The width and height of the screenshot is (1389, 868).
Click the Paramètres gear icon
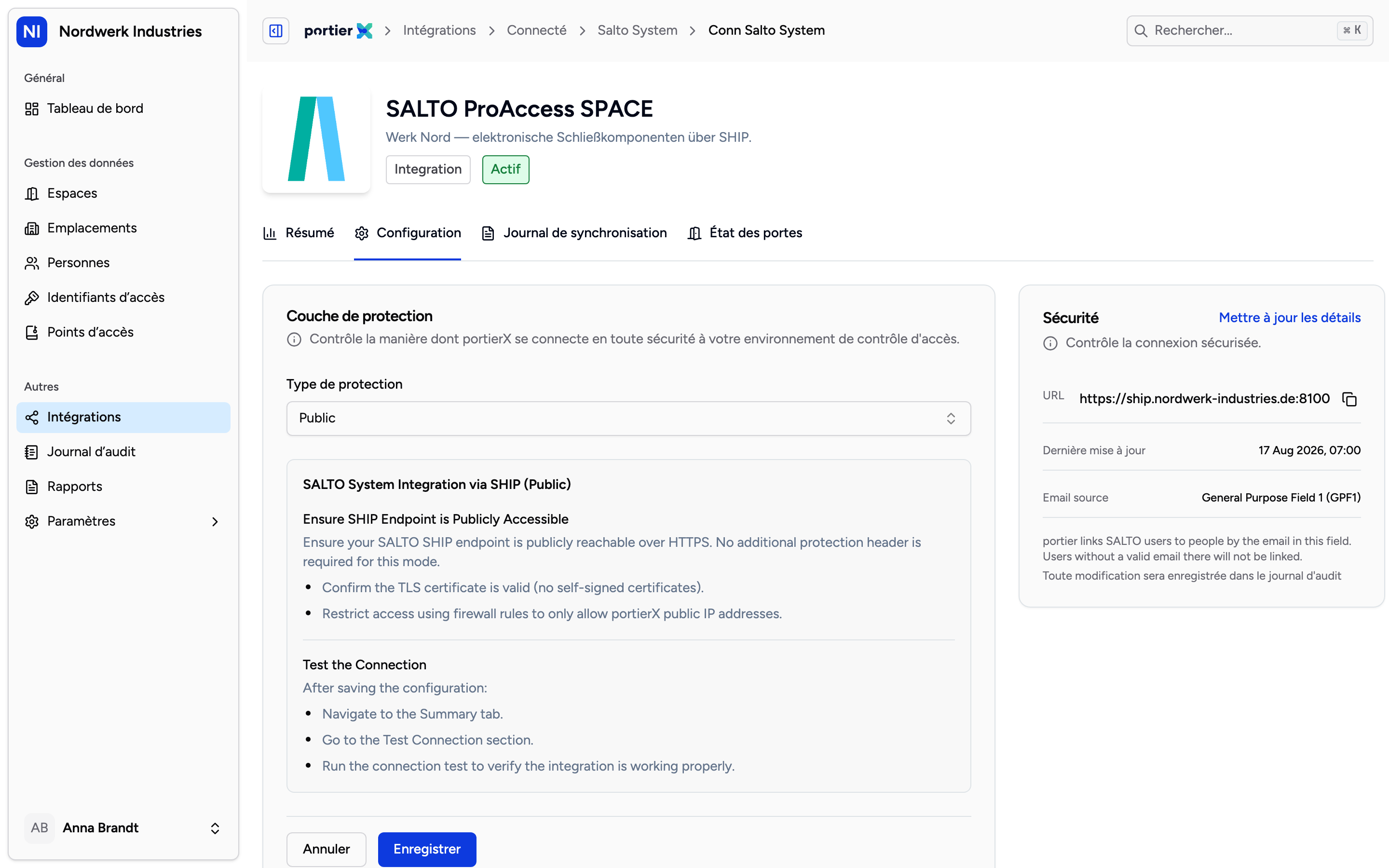tap(31, 521)
